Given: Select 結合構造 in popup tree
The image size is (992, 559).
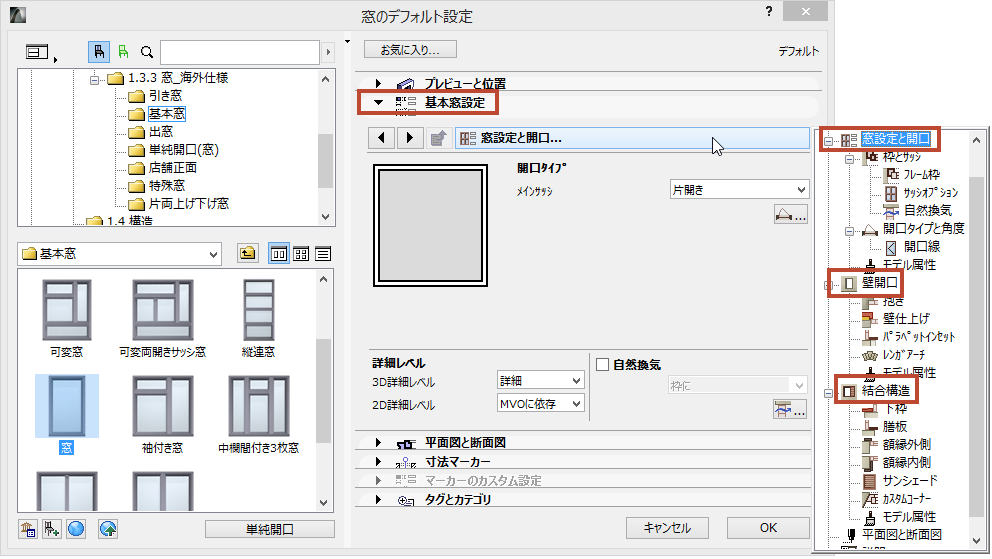Looking at the screenshot, I should tap(886, 391).
